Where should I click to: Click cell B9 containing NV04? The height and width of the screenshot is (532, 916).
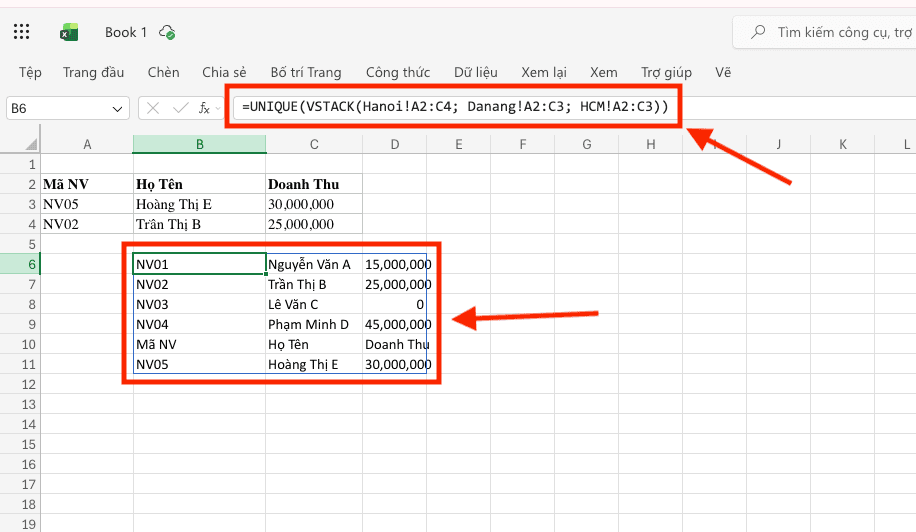click(x=200, y=324)
